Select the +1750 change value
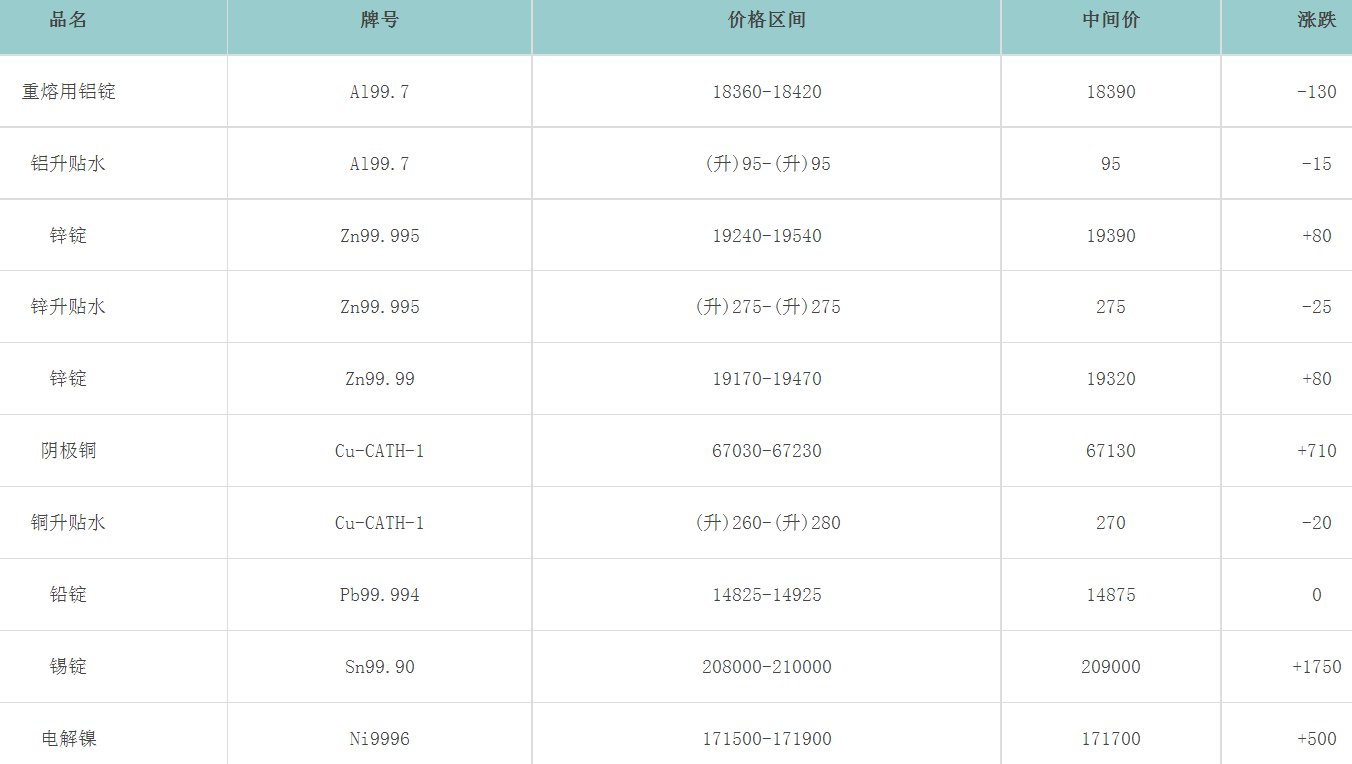The height and width of the screenshot is (764, 1352). click(1316, 667)
